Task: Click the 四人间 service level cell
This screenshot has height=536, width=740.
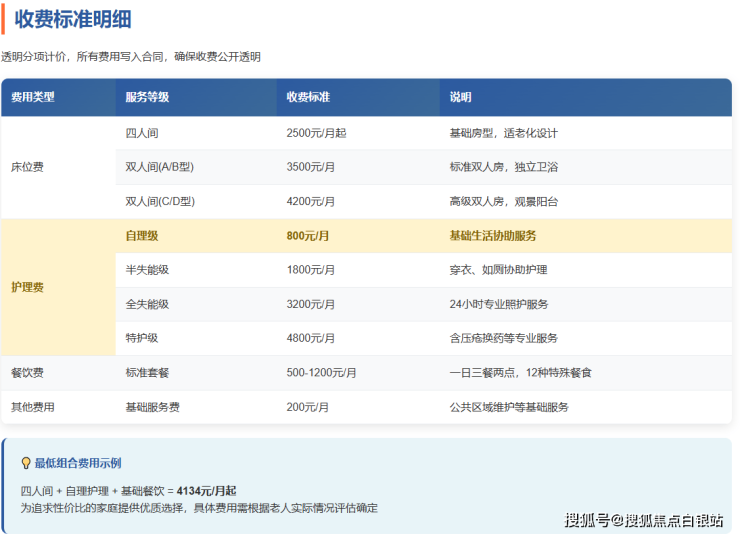Action: pyautogui.click(x=142, y=133)
